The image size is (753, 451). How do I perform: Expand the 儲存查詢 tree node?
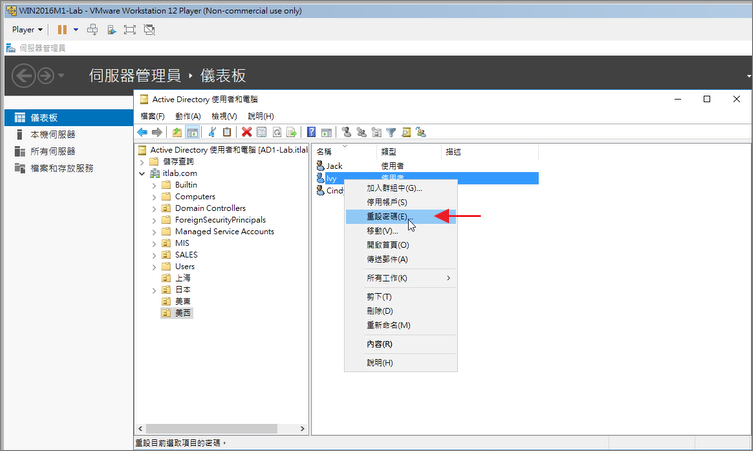coord(142,162)
